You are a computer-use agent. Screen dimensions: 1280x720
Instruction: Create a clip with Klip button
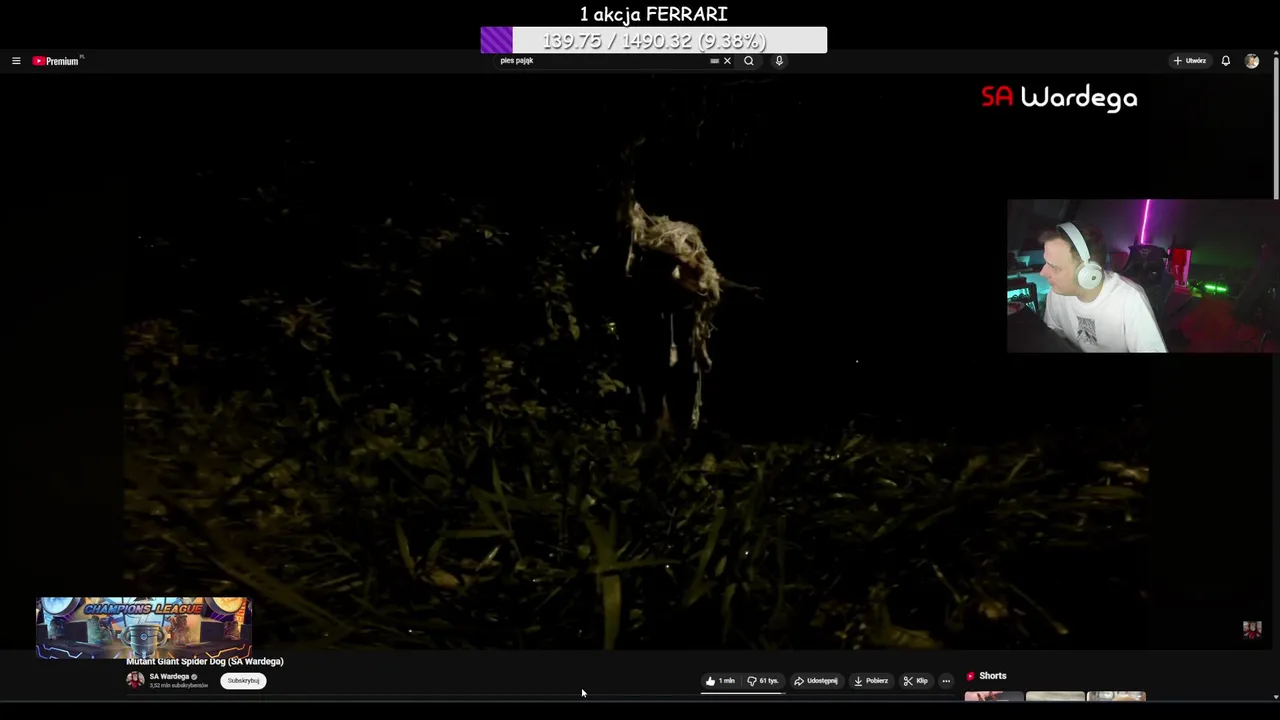[x=915, y=681]
